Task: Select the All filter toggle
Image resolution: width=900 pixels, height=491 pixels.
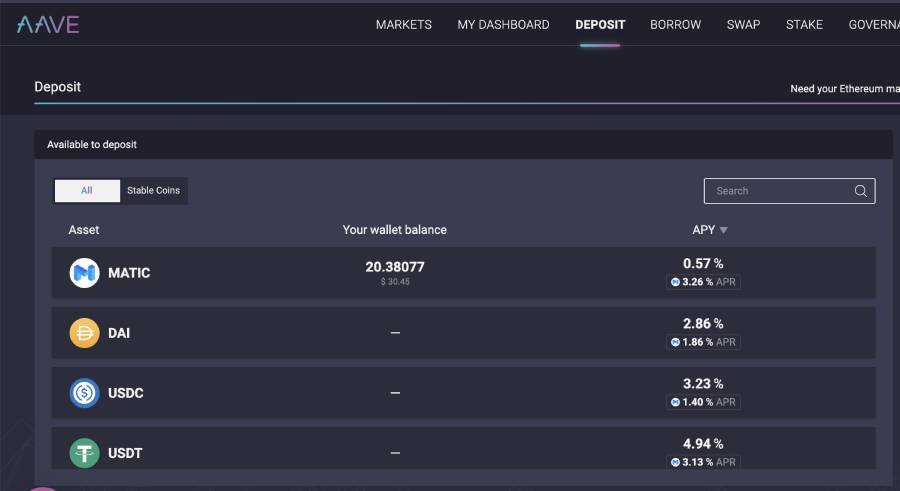Action: [87, 191]
